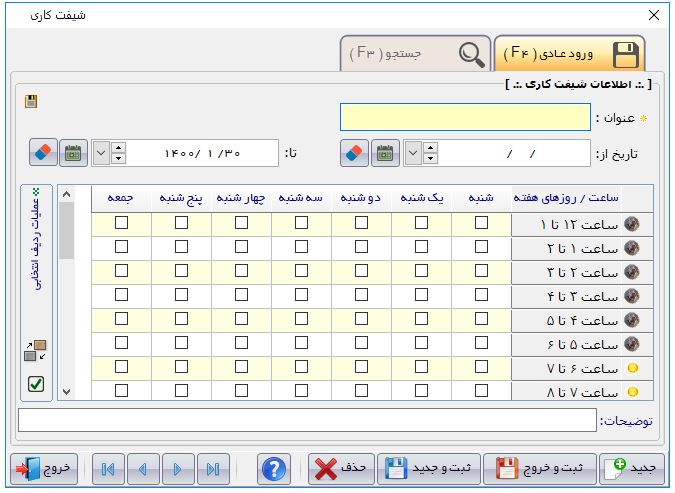The width and height of the screenshot is (675, 493).
Task: Click the small floppy disk icon above the title field
Action: point(31,101)
